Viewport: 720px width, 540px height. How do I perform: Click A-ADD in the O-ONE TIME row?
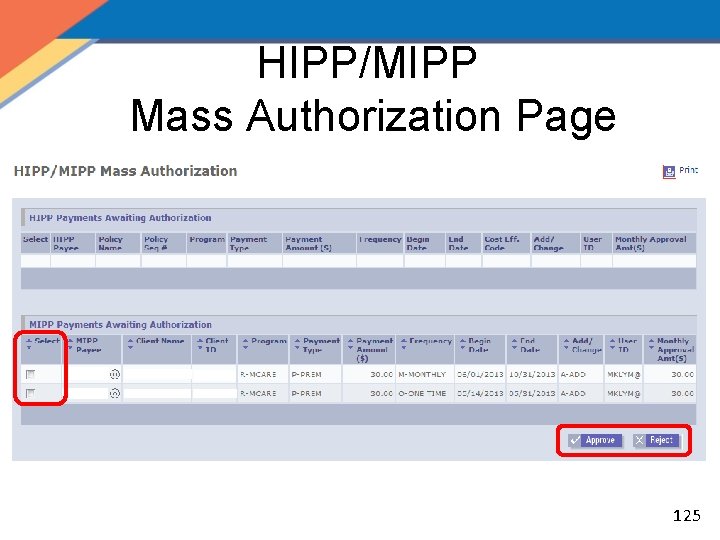[573, 394]
